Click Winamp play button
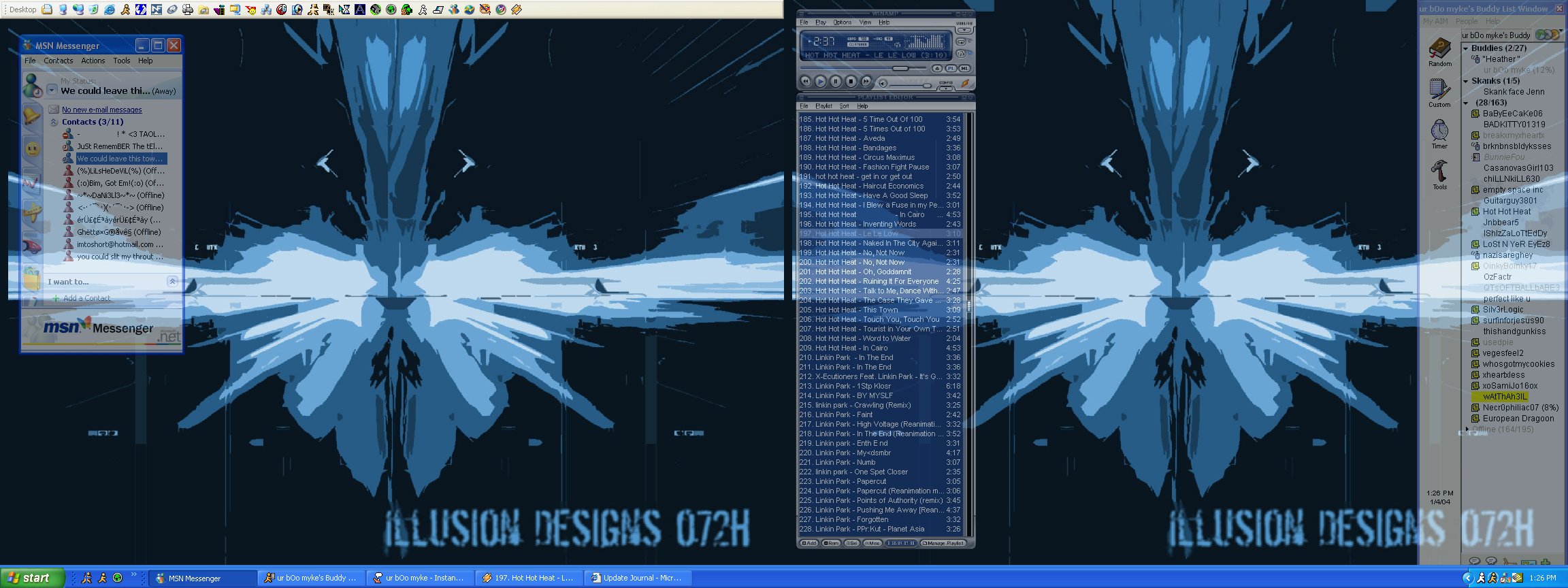This screenshot has width=1568, height=588. [821, 82]
